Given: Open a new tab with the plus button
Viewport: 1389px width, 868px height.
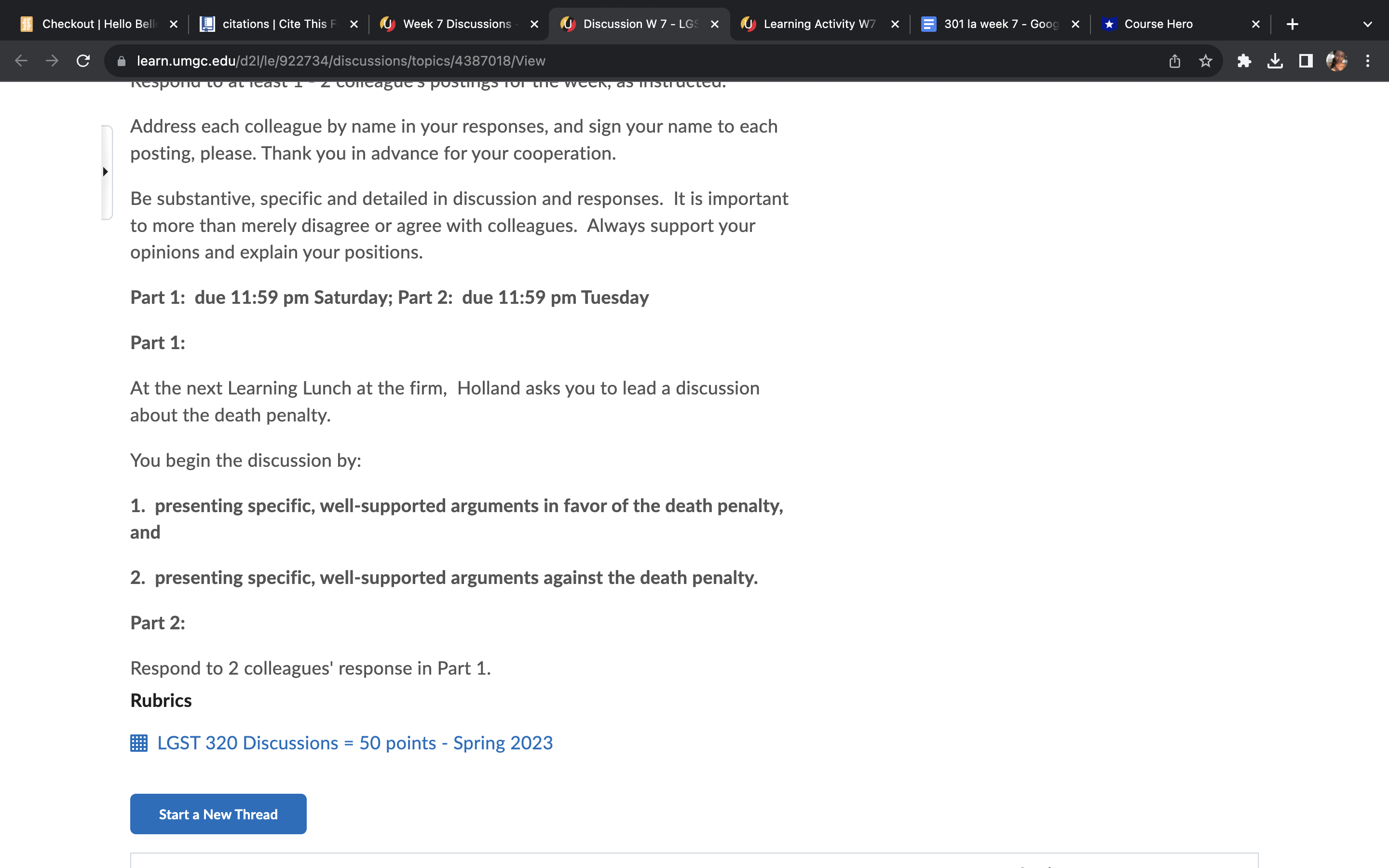Looking at the screenshot, I should click(x=1293, y=24).
